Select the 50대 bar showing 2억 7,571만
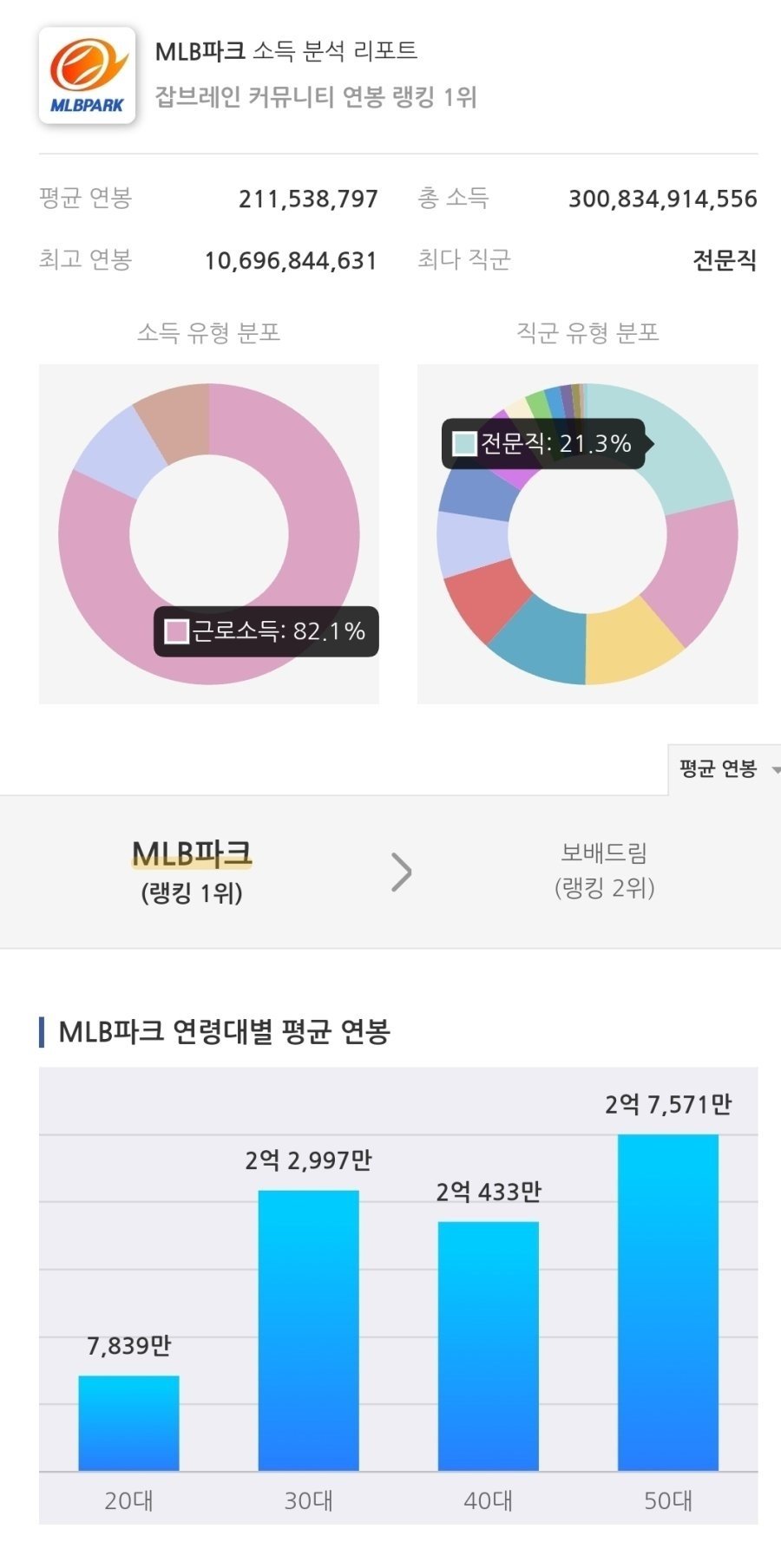The width and height of the screenshot is (781, 1568). click(x=668, y=1303)
